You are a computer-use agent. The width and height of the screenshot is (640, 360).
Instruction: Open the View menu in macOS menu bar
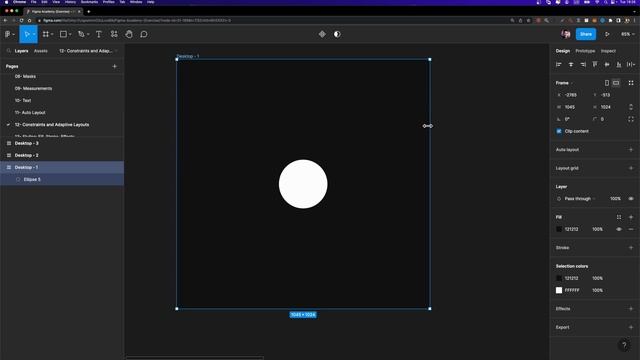coord(56,2)
